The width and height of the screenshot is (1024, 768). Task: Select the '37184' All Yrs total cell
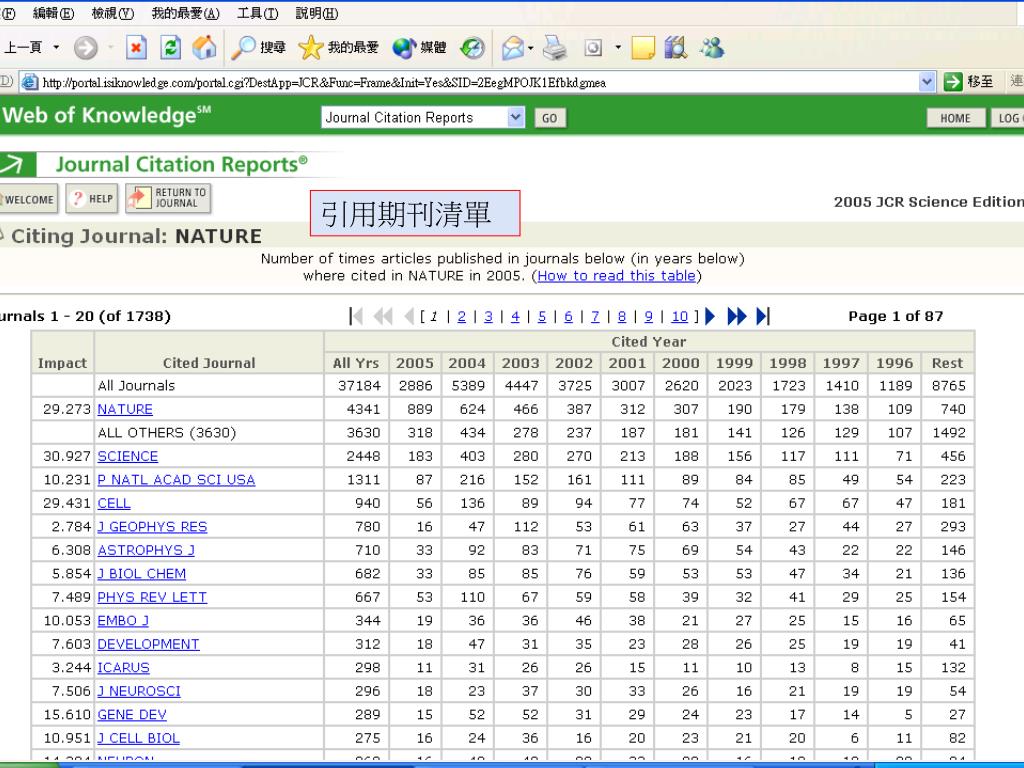(x=359, y=386)
